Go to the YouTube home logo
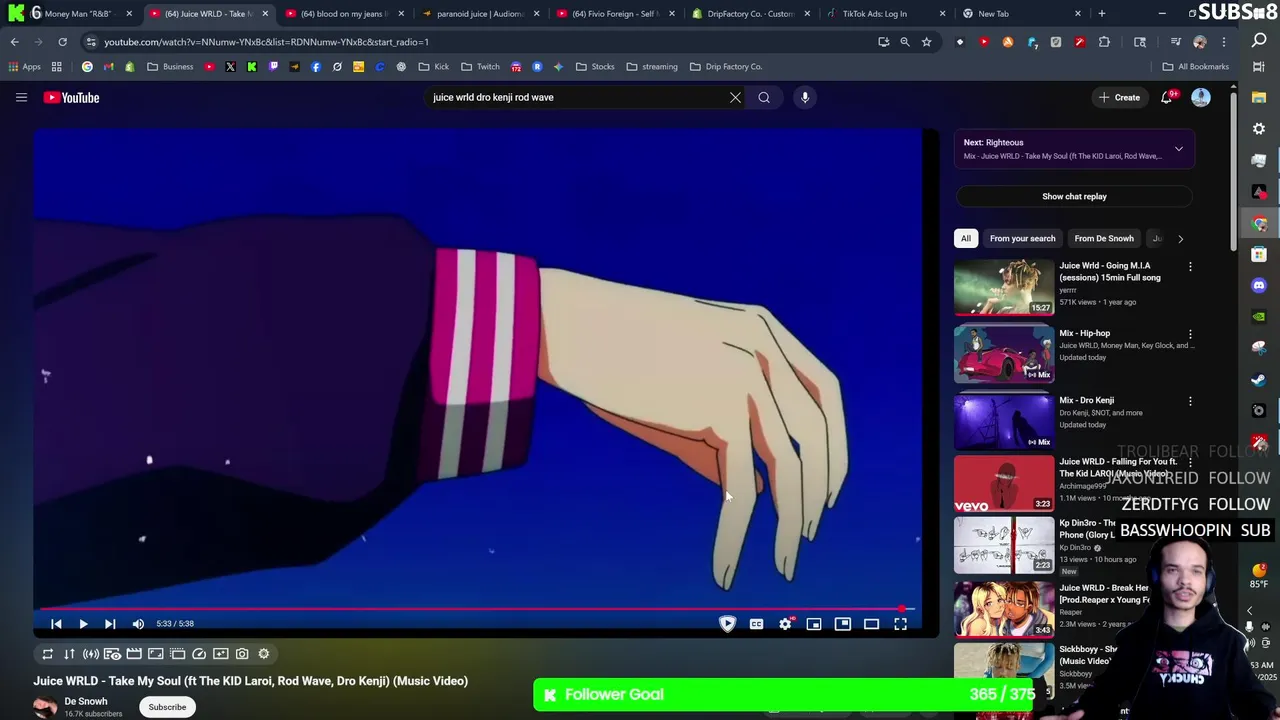 point(71,97)
